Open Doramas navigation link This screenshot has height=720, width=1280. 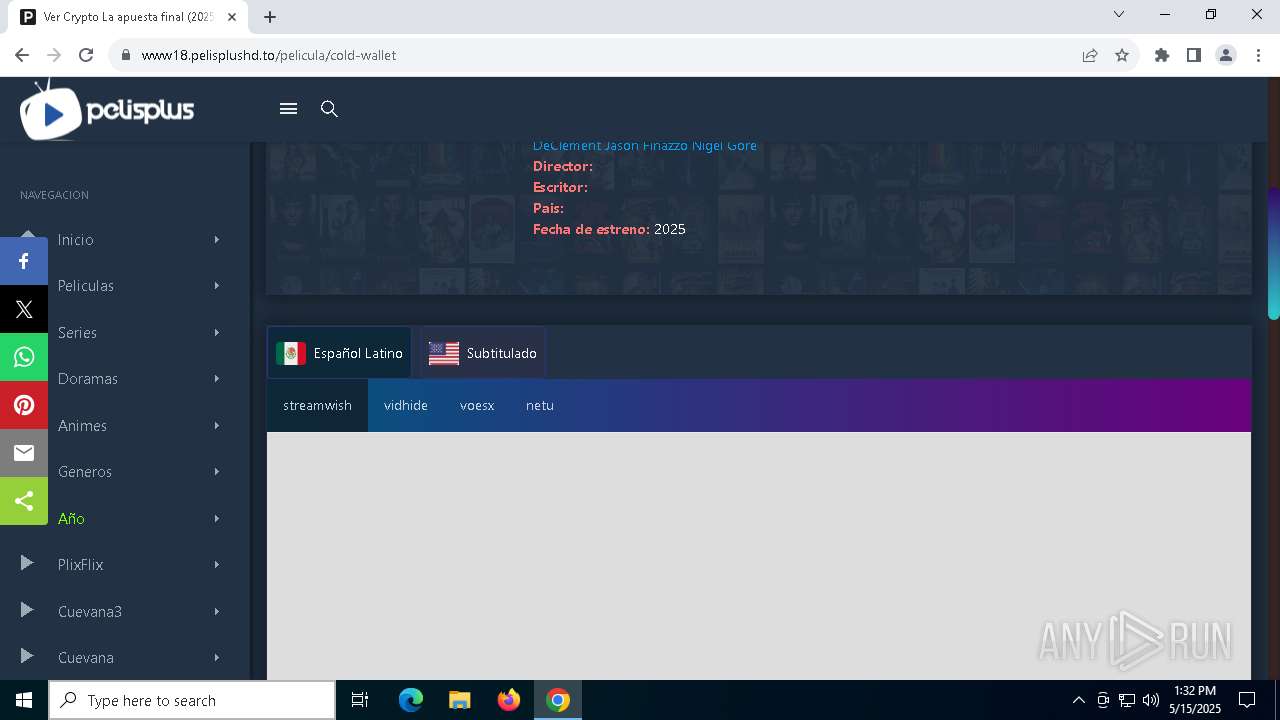(88, 379)
